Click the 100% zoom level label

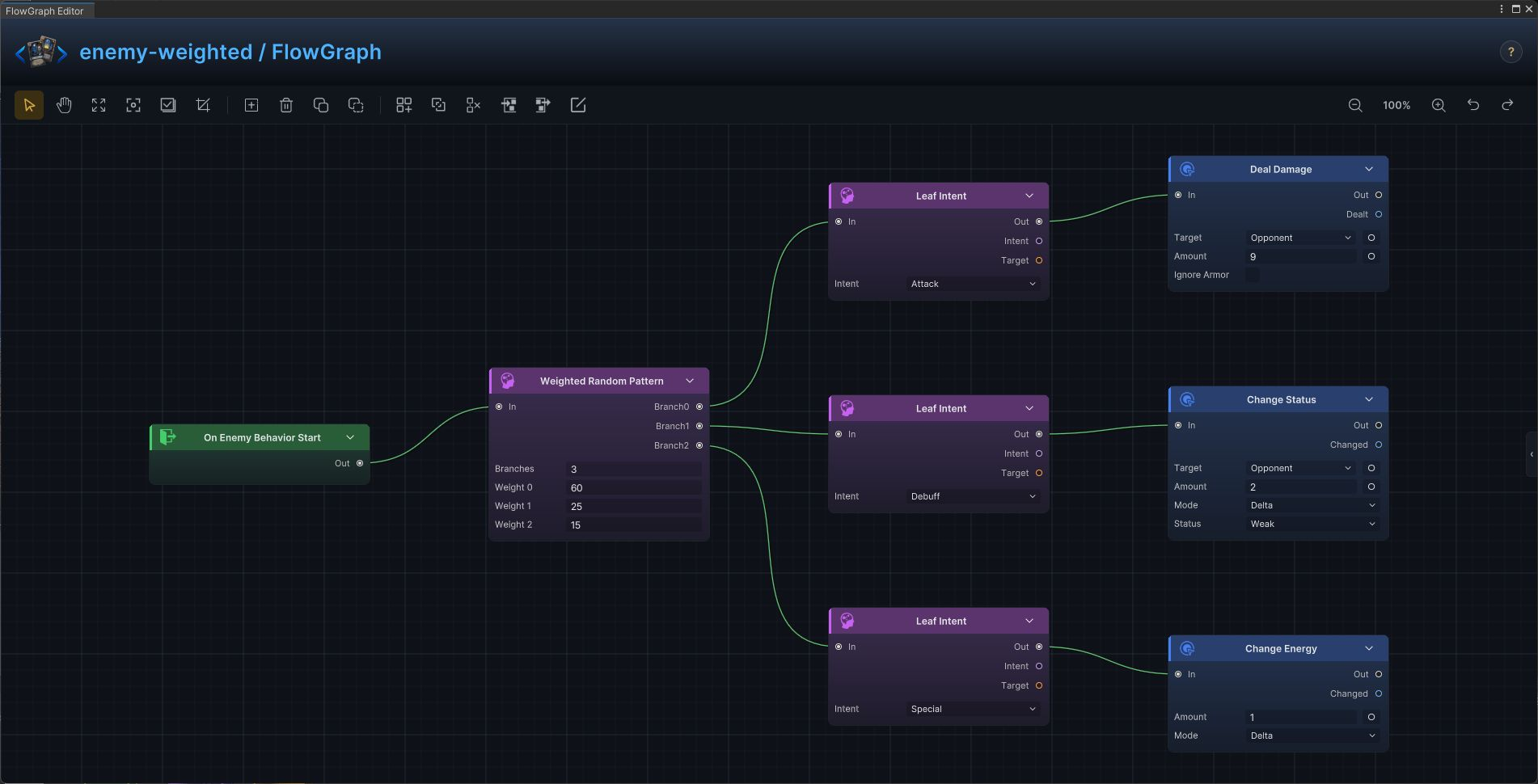(1396, 105)
